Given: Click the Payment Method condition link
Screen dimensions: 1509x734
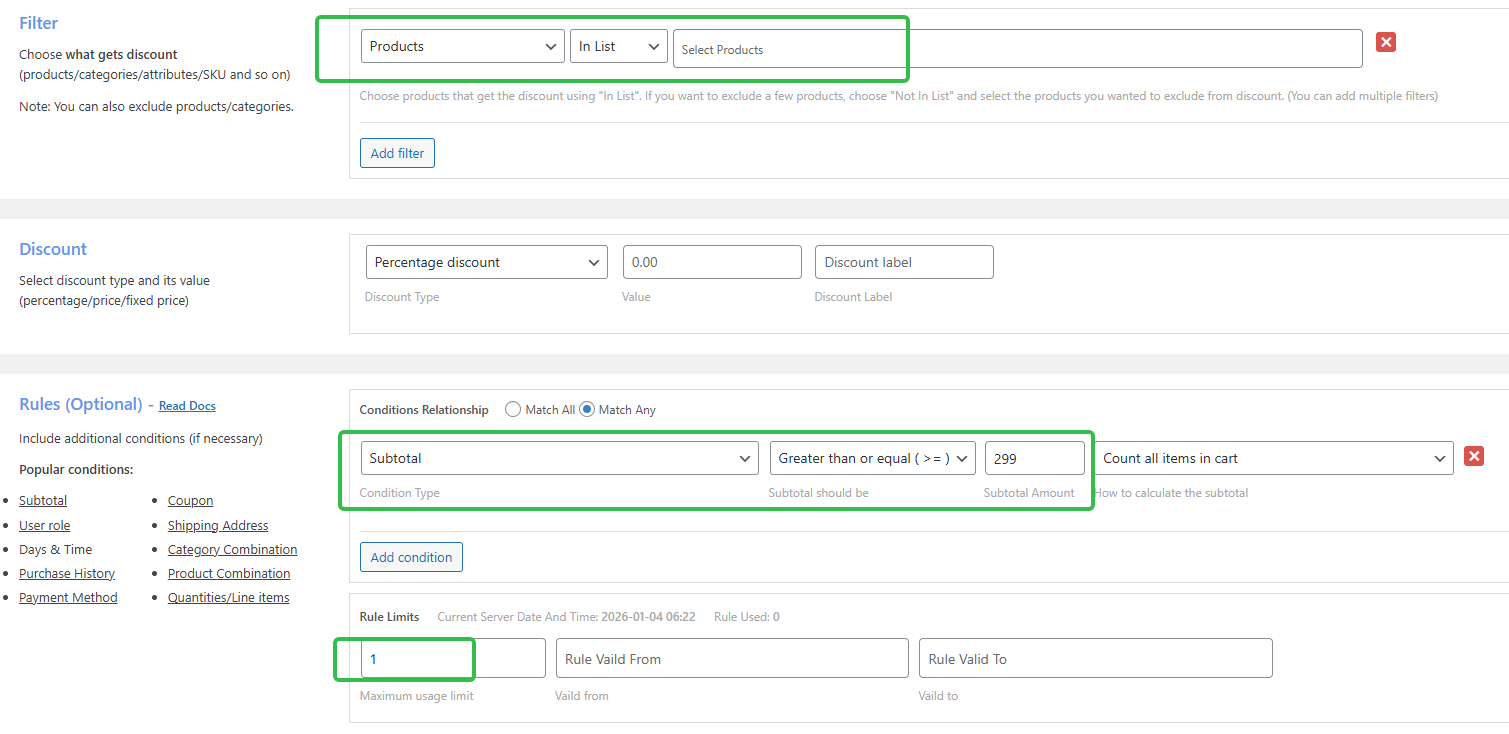Looking at the screenshot, I should tap(68, 597).
